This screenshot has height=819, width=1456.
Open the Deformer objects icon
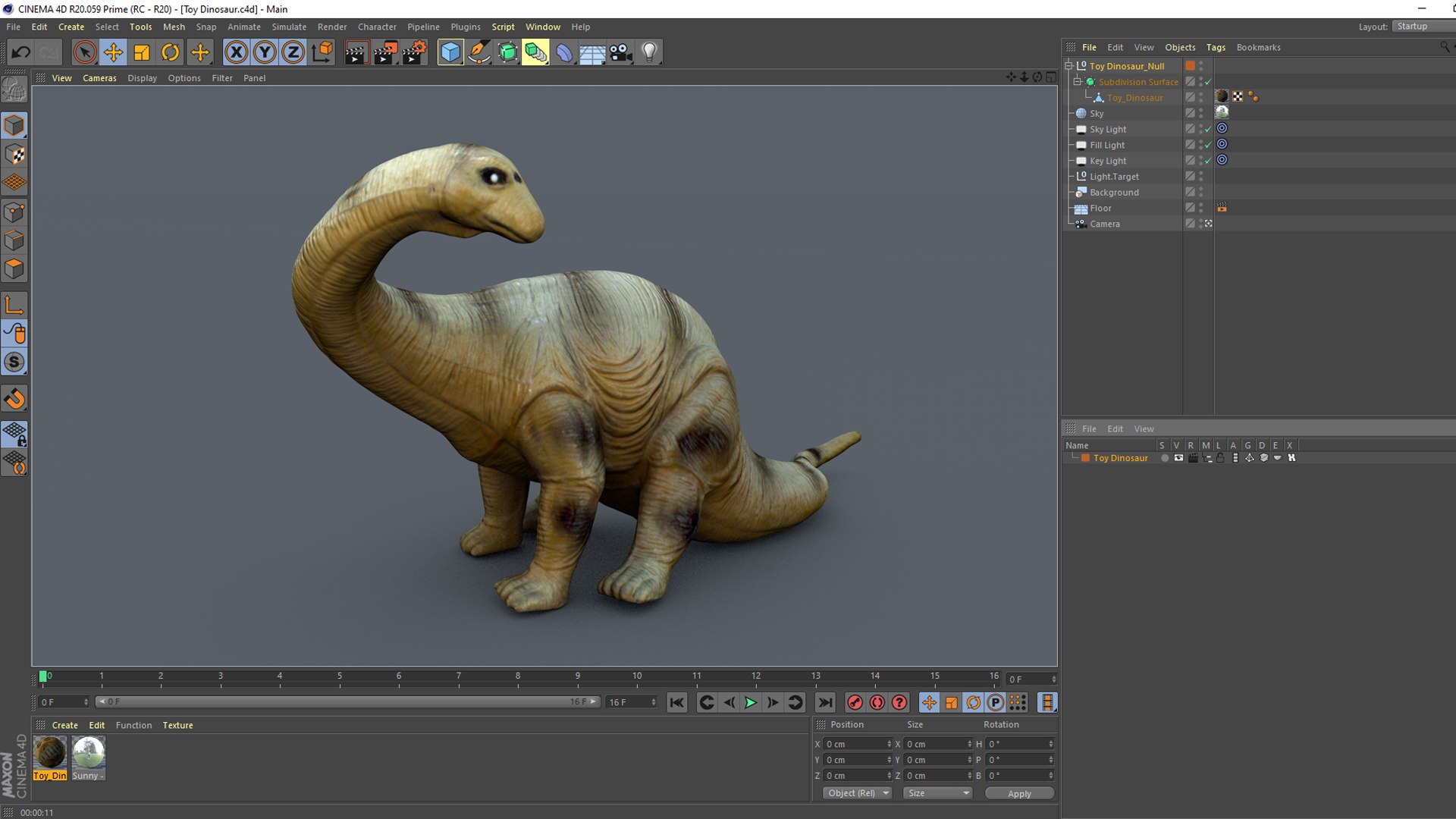click(x=564, y=52)
